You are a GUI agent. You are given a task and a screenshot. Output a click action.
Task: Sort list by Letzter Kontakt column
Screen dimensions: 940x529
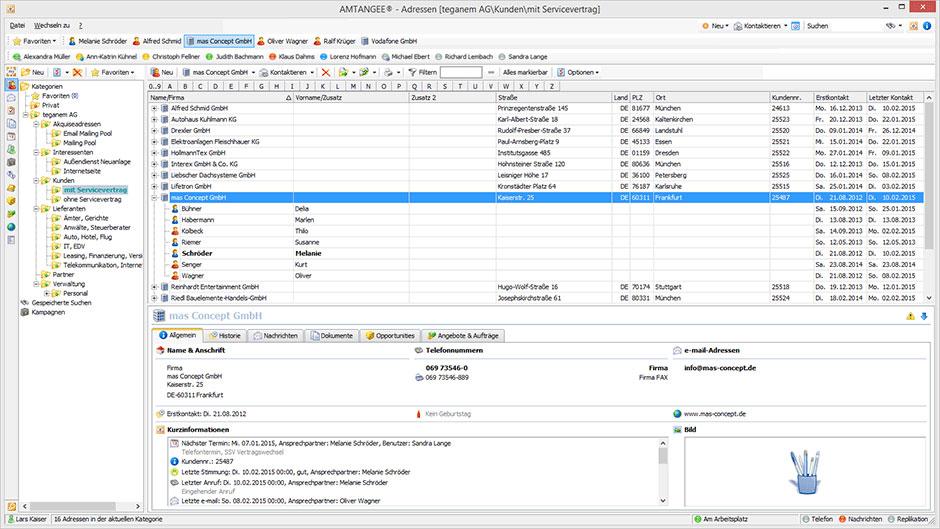894,97
